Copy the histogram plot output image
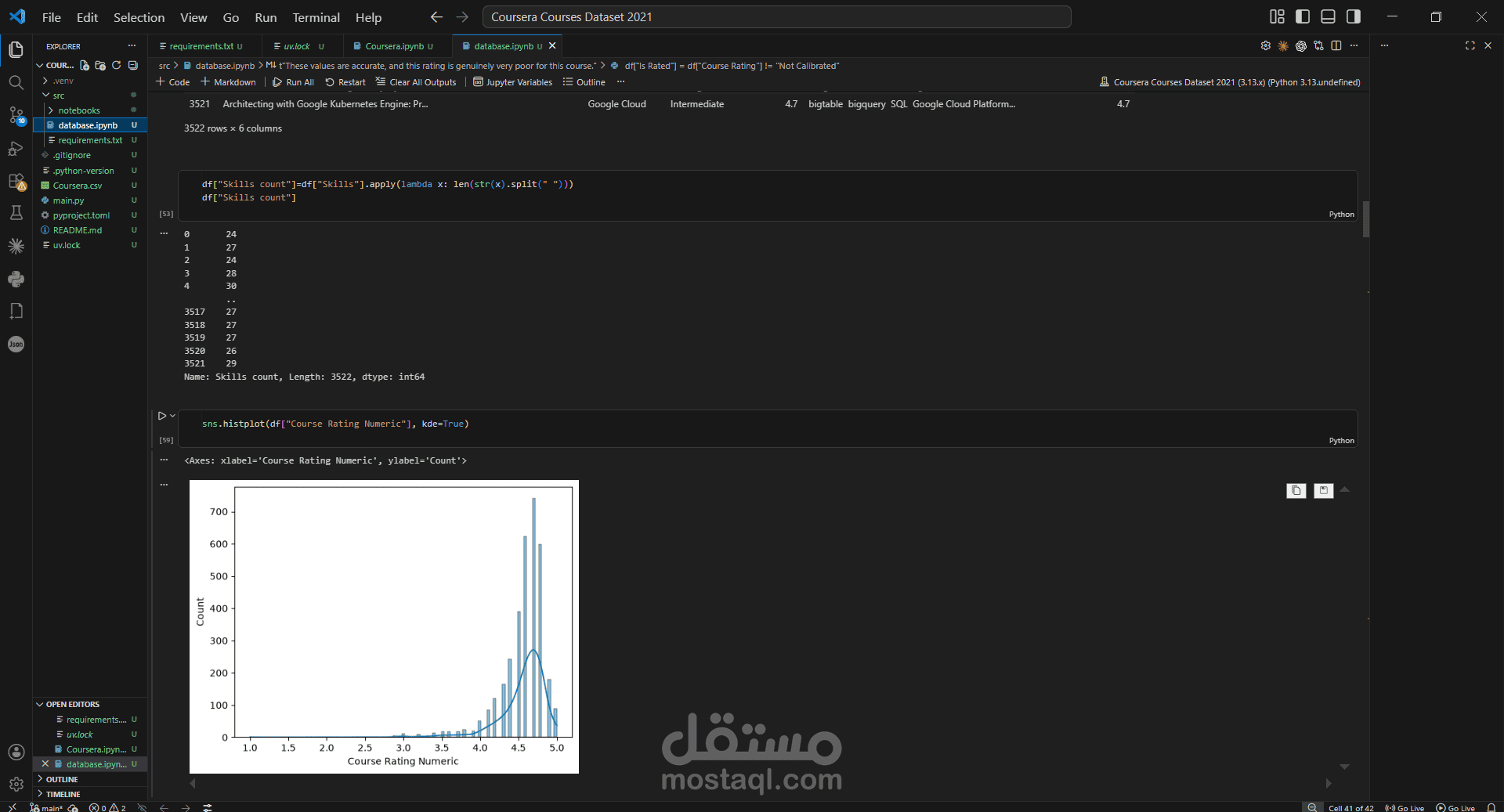Screen dimensions: 1504x812 pyautogui.click(x=1296, y=490)
